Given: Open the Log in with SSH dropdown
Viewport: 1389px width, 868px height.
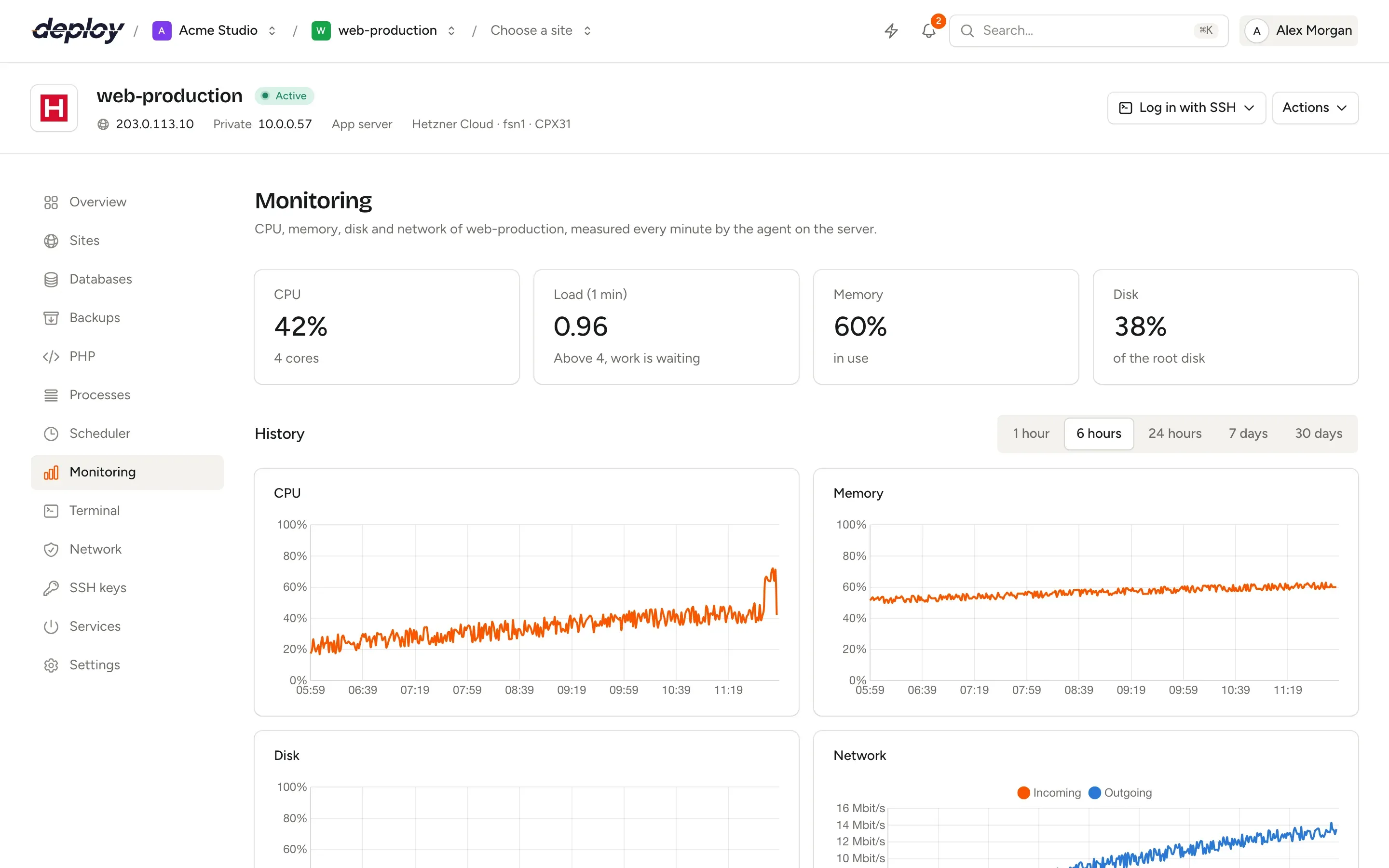Looking at the screenshot, I should click(x=1186, y=108).
